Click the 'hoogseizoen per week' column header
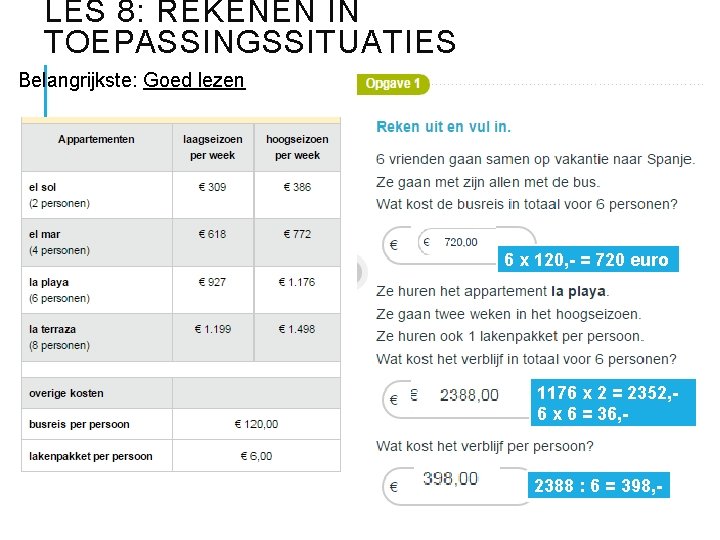 297,147
